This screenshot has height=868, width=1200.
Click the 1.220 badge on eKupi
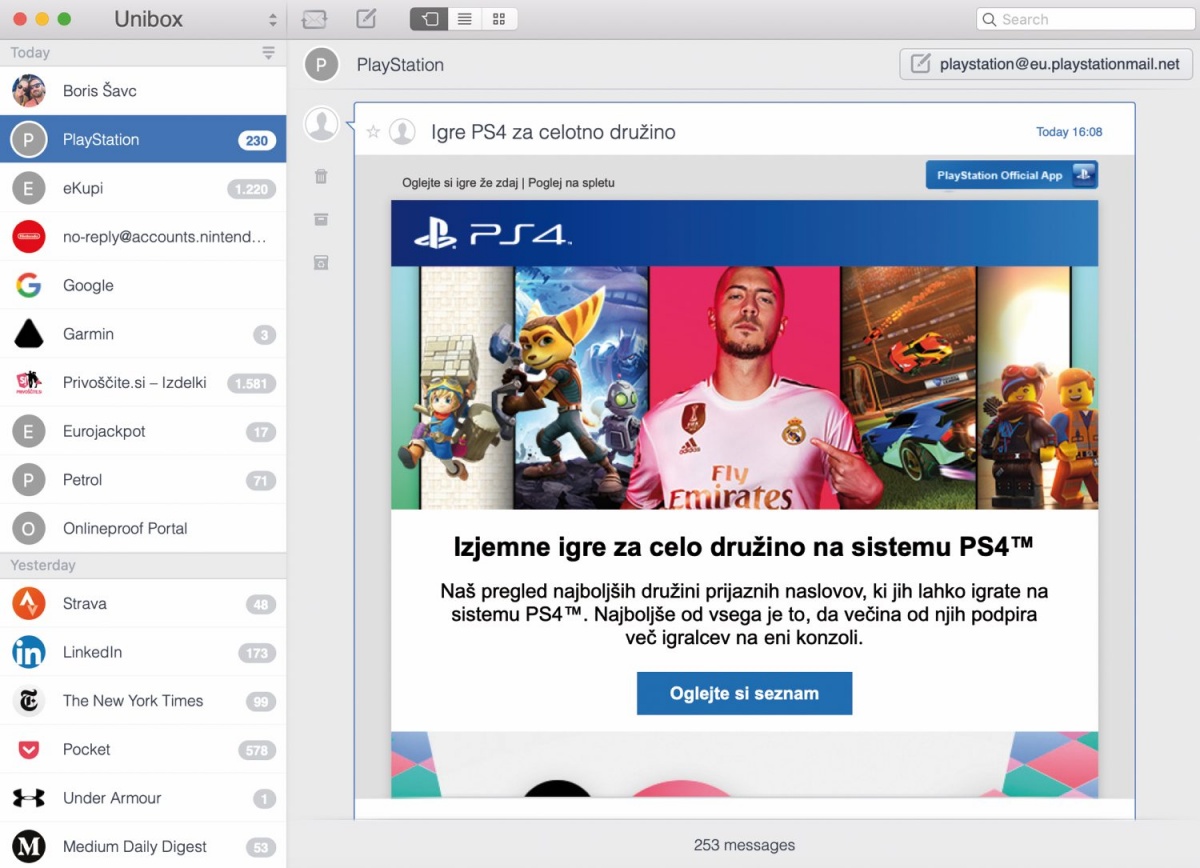pyautogui.click(x=251, y=189)
